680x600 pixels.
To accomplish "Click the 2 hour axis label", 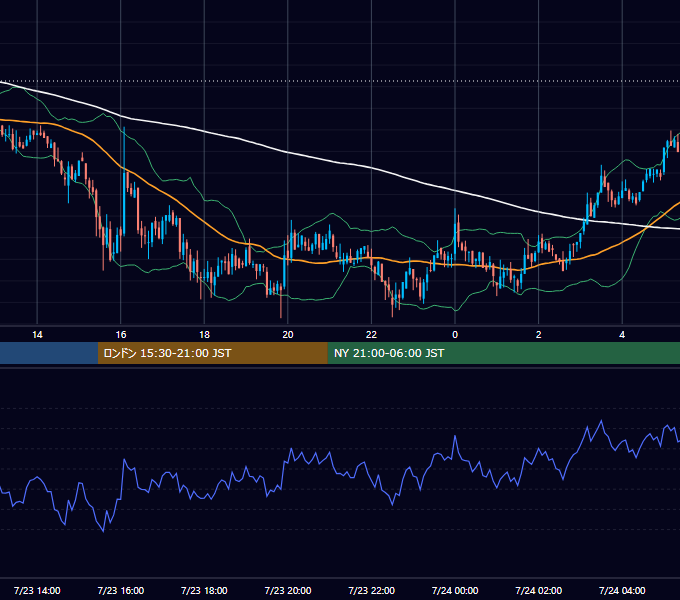I will click(x=539, y=335).
